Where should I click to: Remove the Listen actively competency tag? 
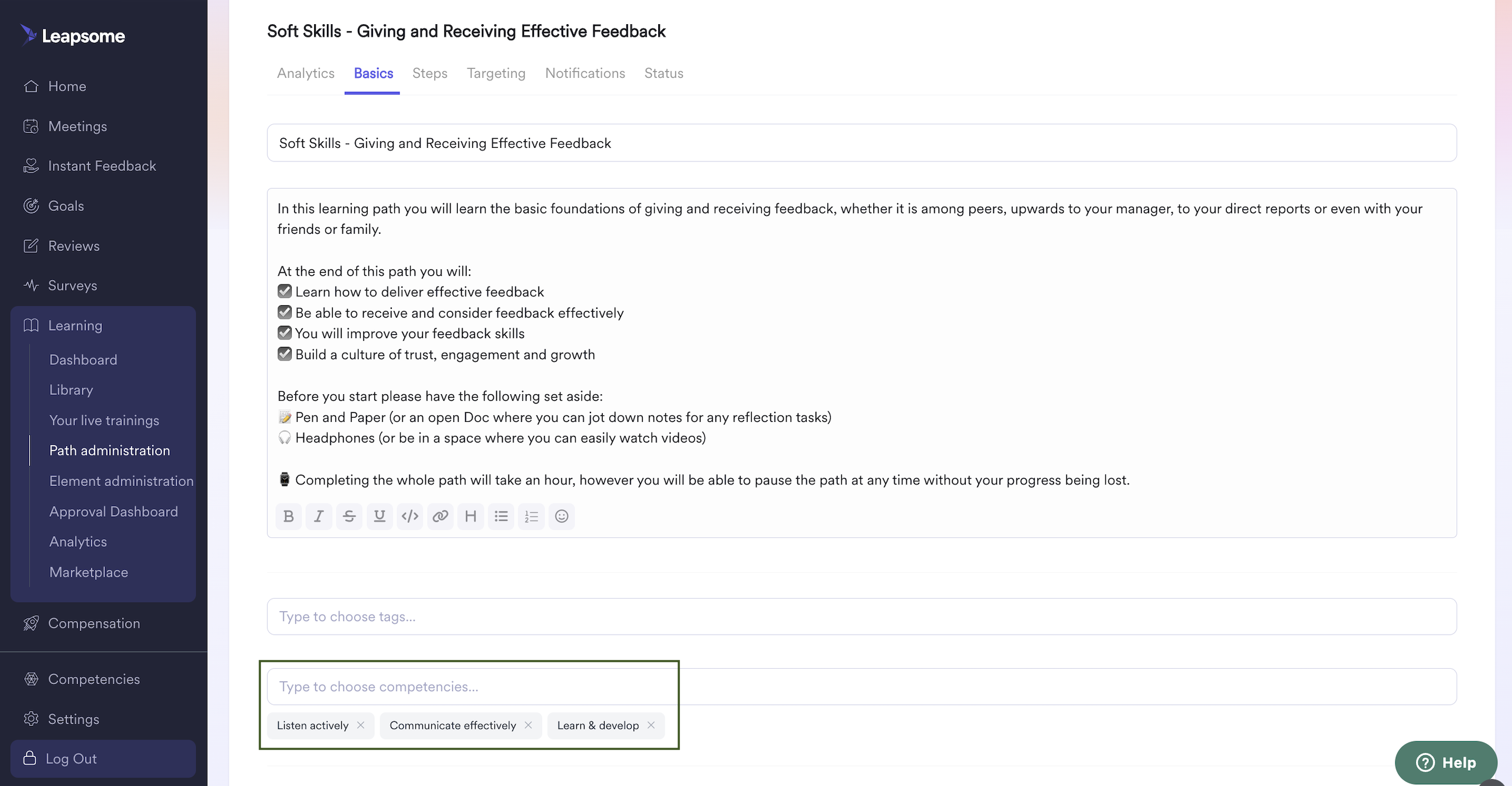[x=361, y=725]
